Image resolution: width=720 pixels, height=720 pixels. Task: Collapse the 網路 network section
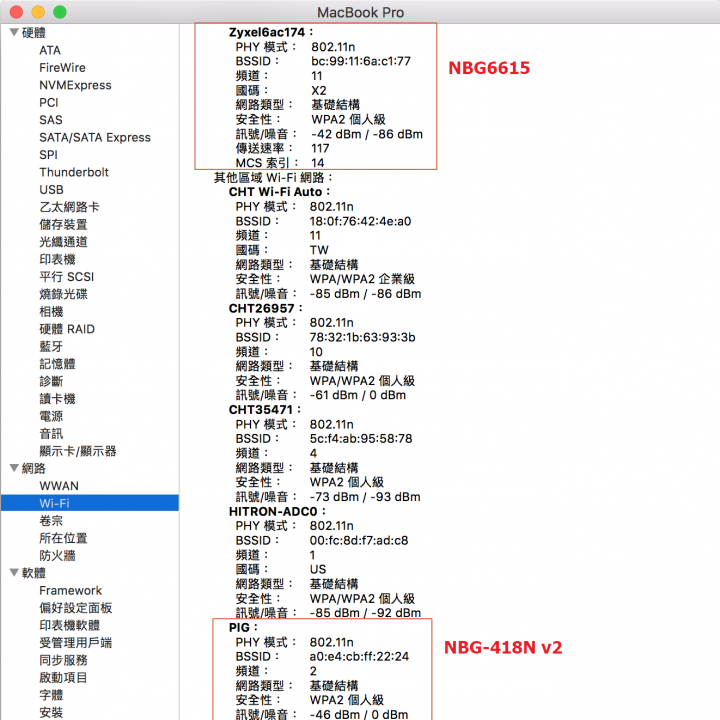coord(14,468)
